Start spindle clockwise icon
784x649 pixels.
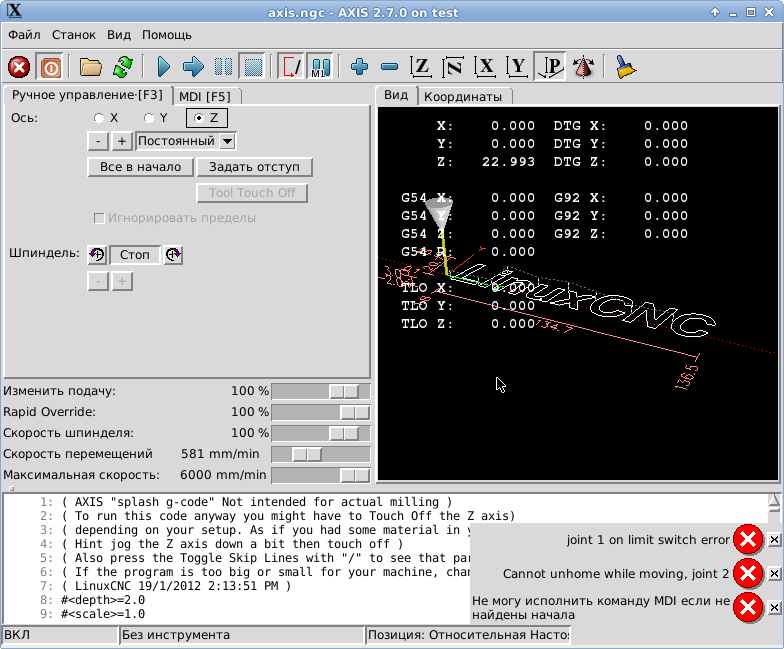[x=173, y=255]
